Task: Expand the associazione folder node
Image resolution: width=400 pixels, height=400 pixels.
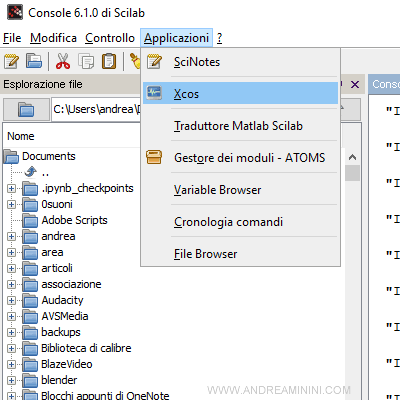Action: click(x=11, y=285)
